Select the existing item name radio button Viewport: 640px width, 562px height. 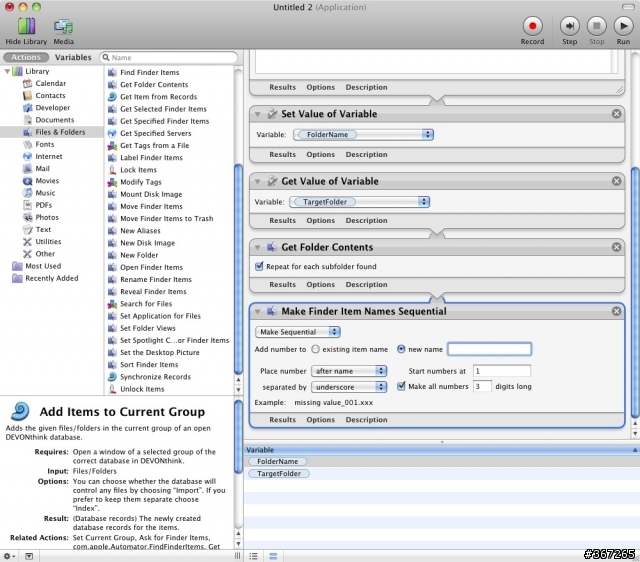click(316, 349)
